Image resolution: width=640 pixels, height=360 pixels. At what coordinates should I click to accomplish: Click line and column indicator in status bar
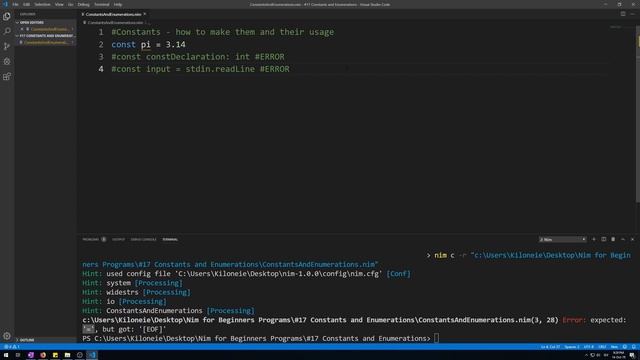pos(550,347)
